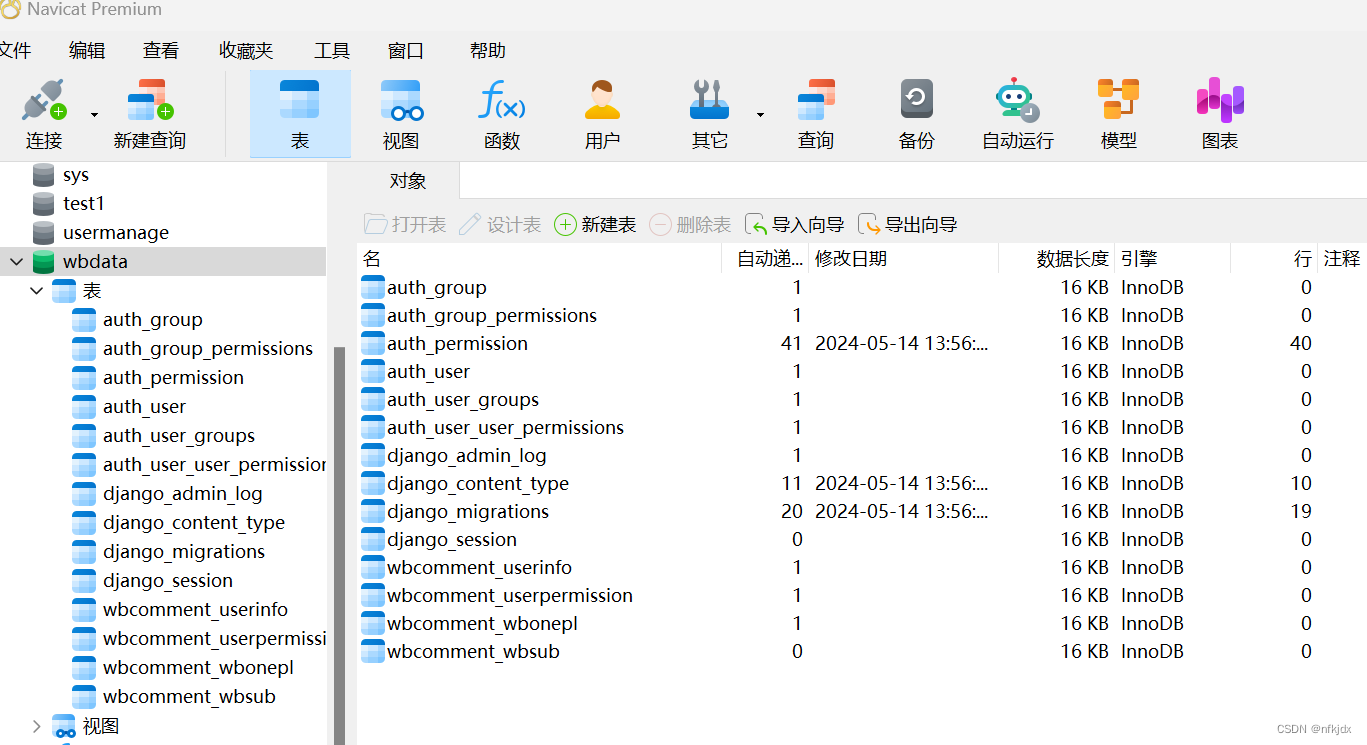
Task: Select auth_group_permissions row in object list
Action: pyautogui.click(x=862, y=316)
